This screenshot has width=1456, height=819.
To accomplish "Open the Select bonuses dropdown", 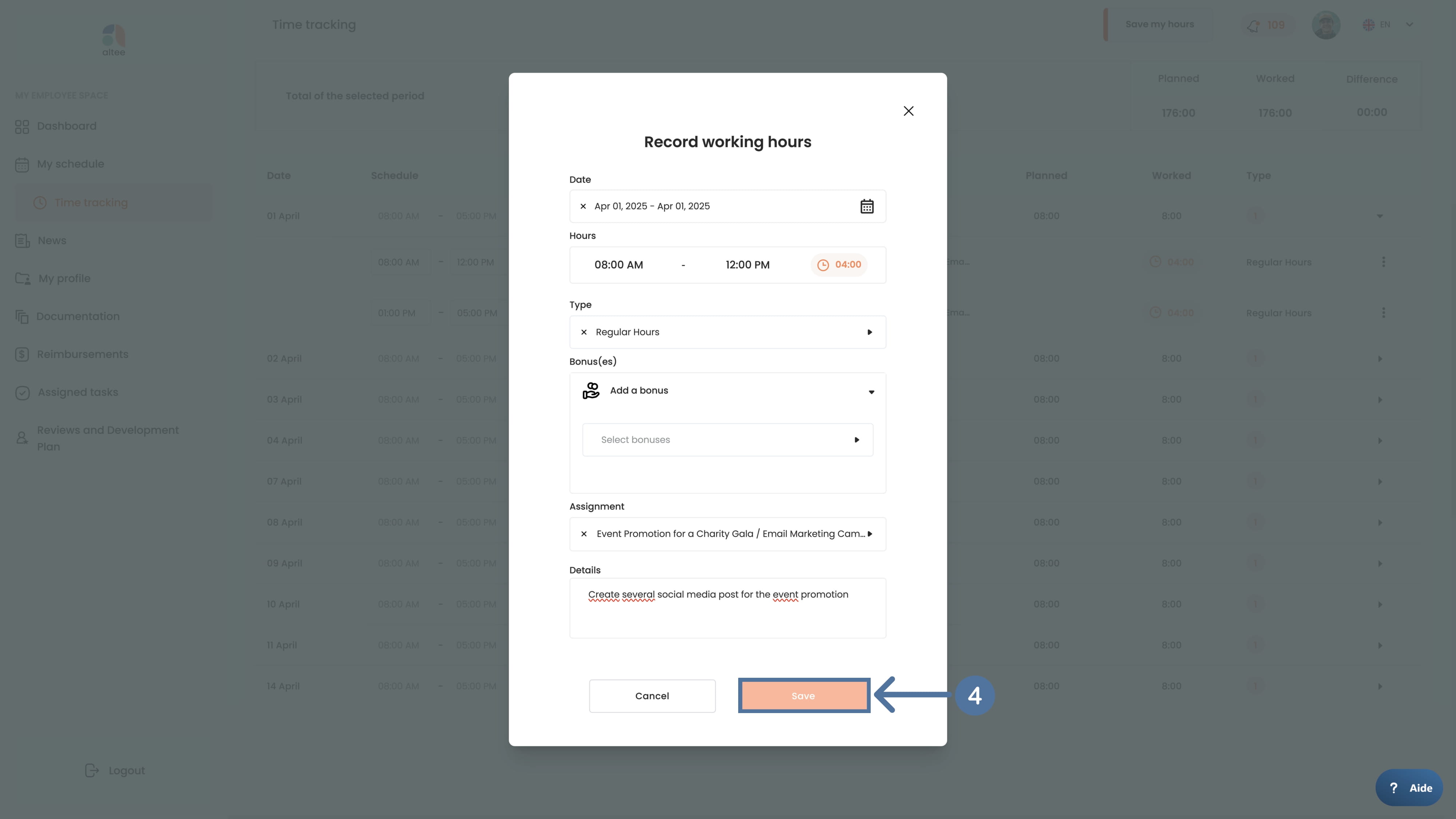I will coord(727,440).
